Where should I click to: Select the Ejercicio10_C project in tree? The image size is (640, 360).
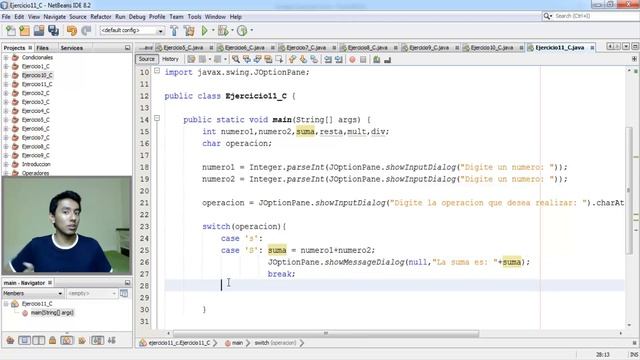[x=37, y=76]
